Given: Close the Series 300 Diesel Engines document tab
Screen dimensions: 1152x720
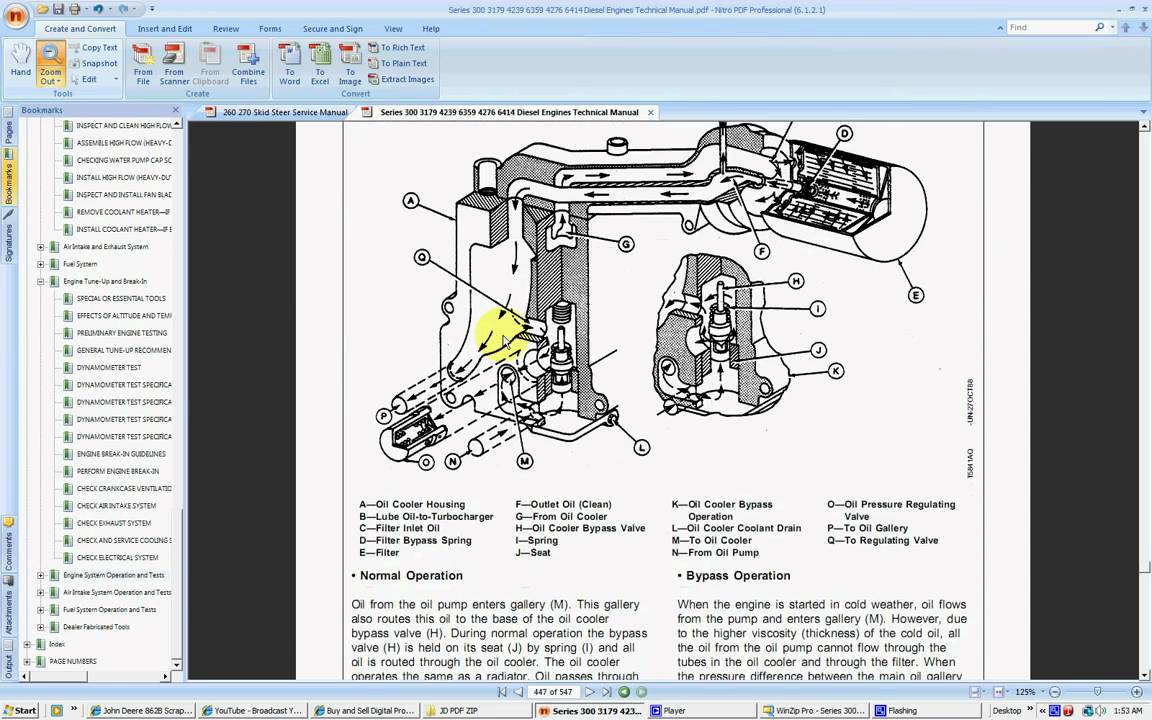Looking at the screenshot, I should (x=650, y=112).
